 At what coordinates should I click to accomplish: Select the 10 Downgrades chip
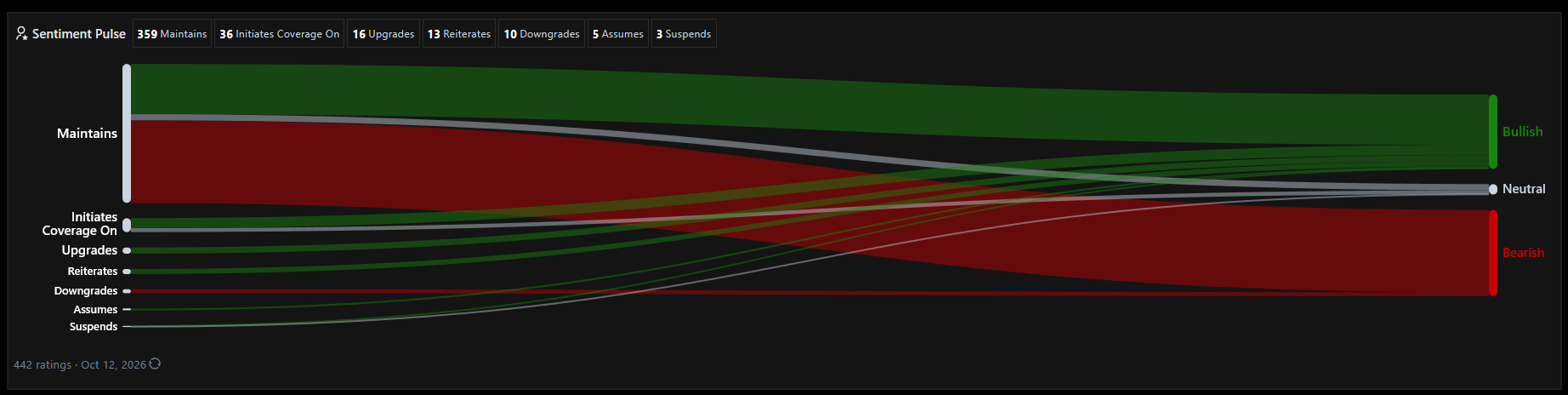coord(542,33)
